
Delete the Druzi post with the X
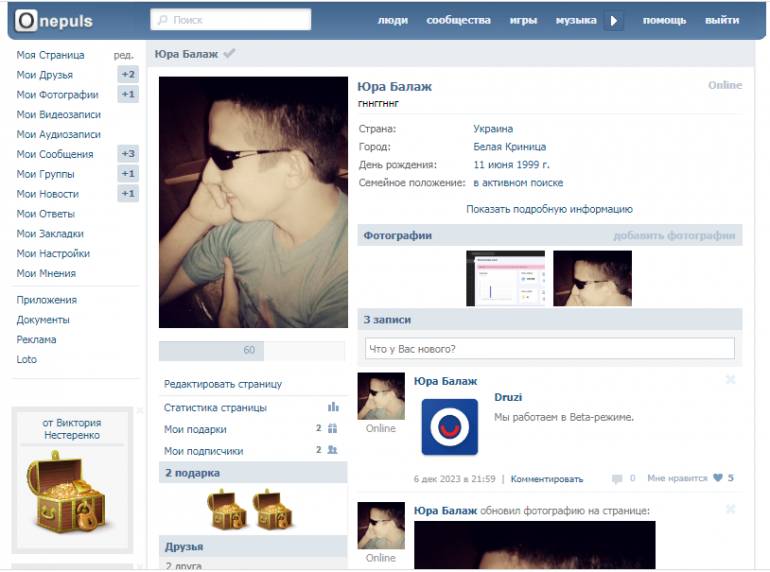tap(730, 380)
